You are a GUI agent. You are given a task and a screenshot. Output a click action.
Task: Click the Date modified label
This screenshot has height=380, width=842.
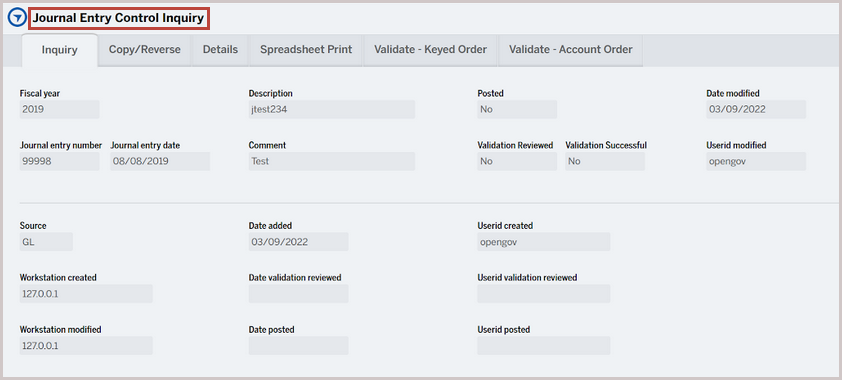click(732, 93)
